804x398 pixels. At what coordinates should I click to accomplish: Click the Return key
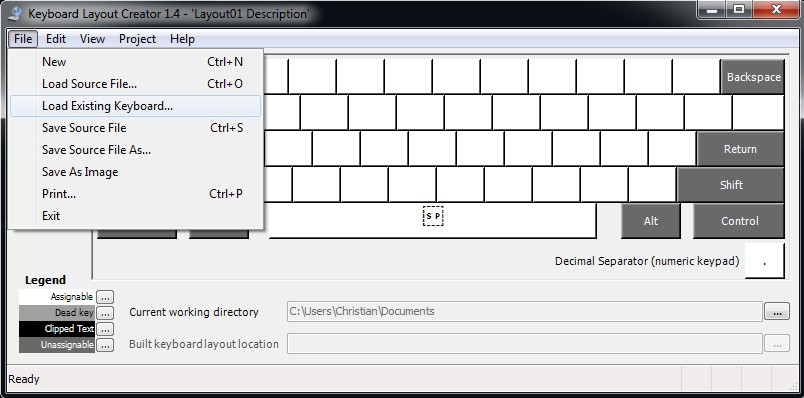(740, 149)
